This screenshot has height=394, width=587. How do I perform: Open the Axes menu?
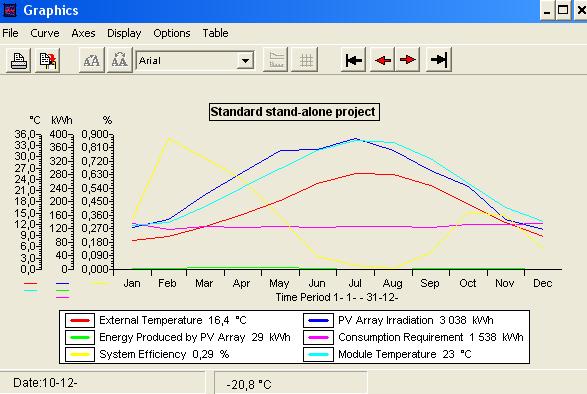(x=83, y=33)
